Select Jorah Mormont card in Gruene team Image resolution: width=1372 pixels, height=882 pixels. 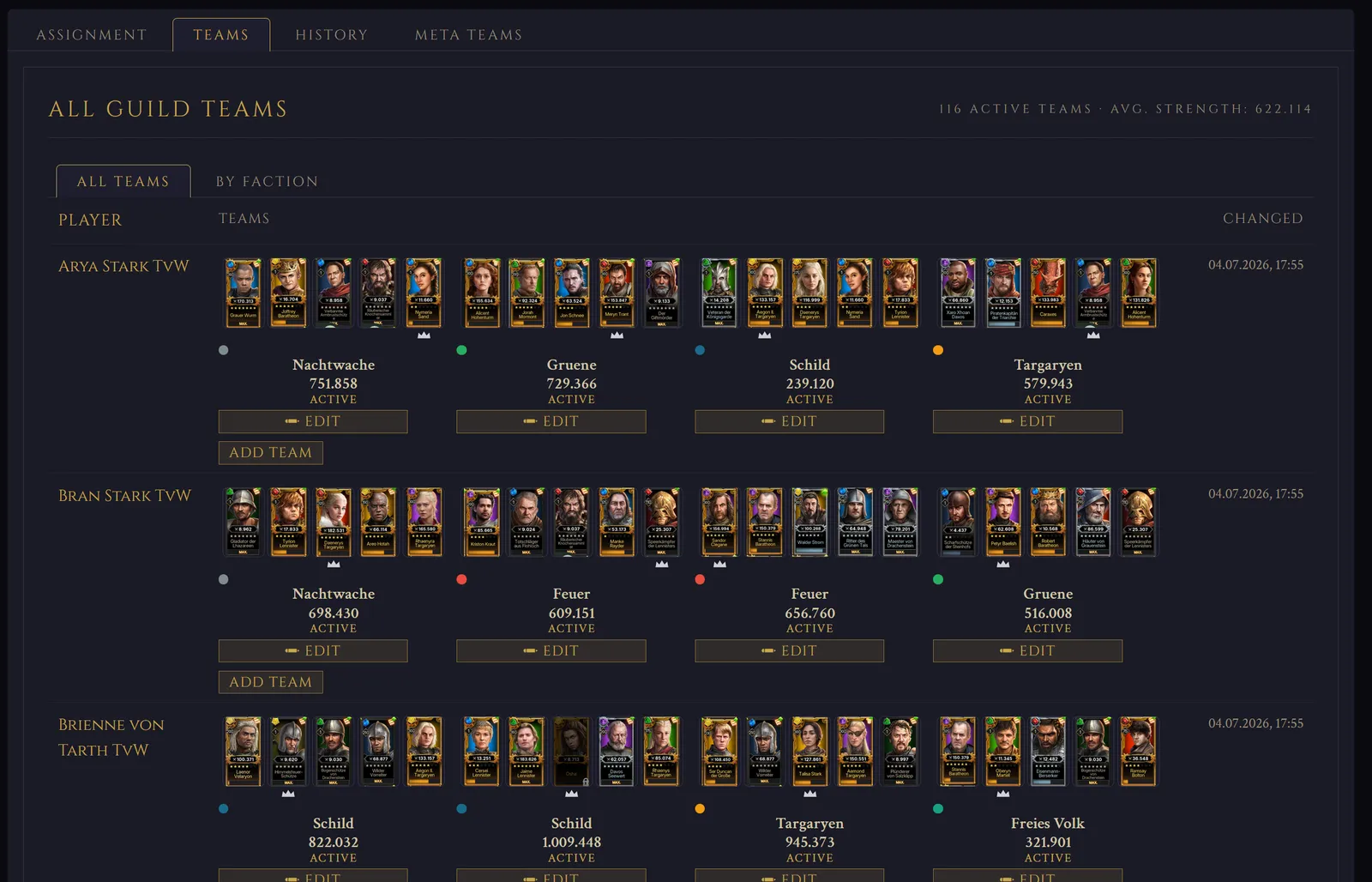tap(527, 293)
